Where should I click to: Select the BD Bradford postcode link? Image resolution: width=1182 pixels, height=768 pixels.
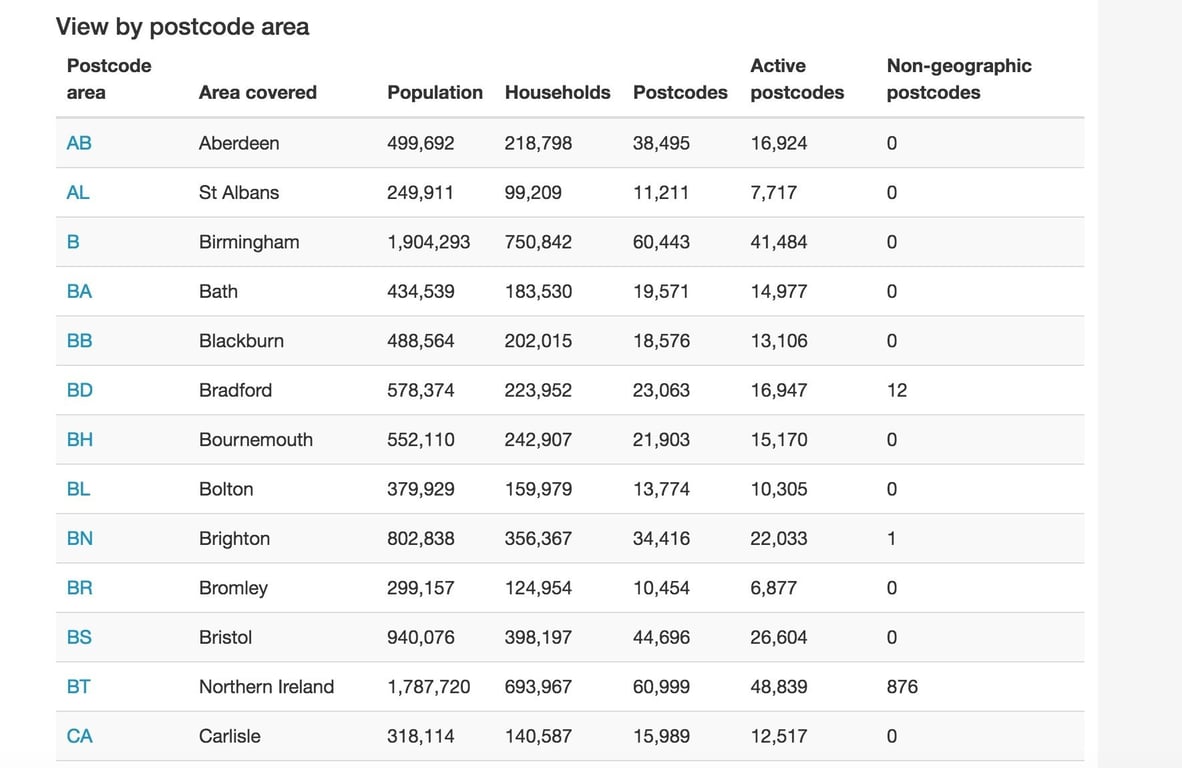click(x=79, y=390)
